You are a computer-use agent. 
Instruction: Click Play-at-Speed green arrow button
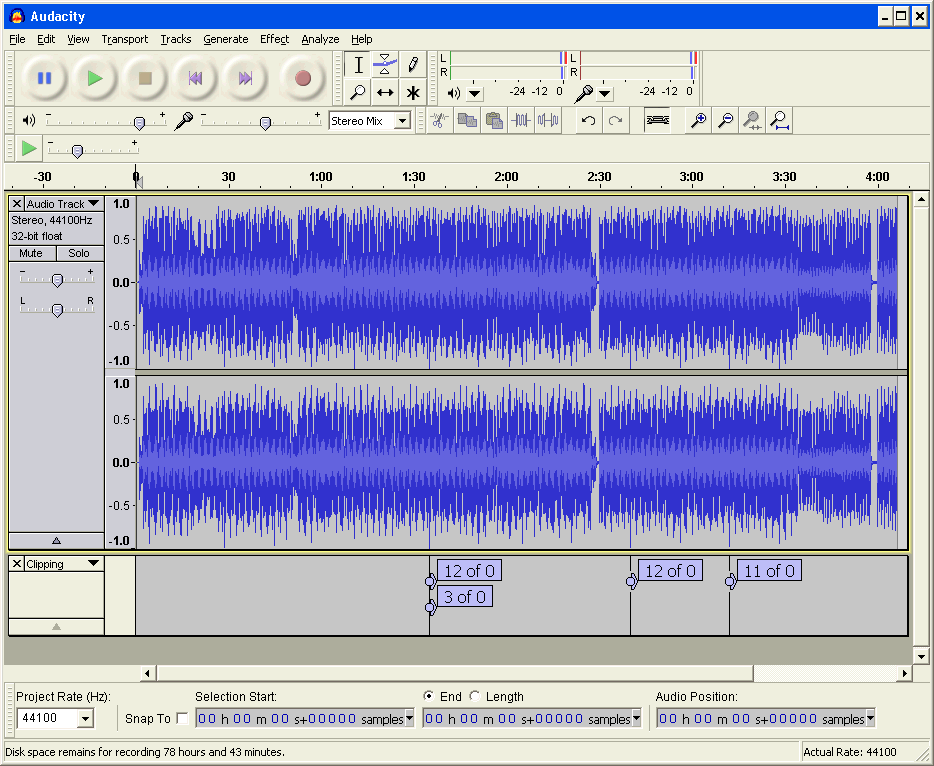click(29, 148)
